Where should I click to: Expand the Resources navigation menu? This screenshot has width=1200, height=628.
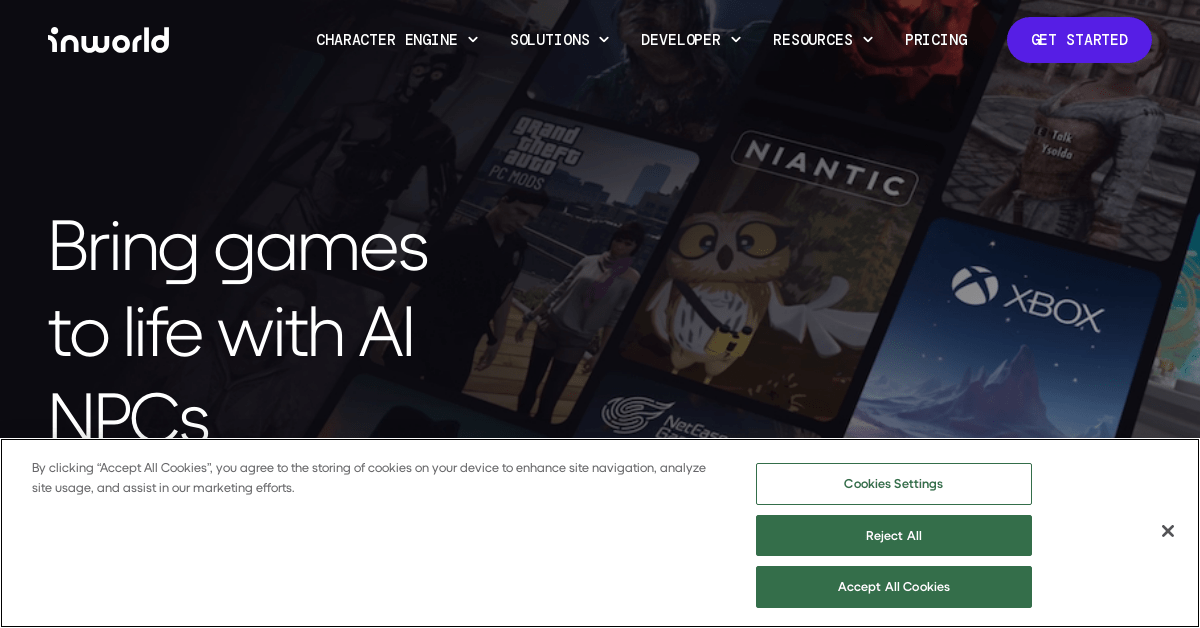pos(823,40)
